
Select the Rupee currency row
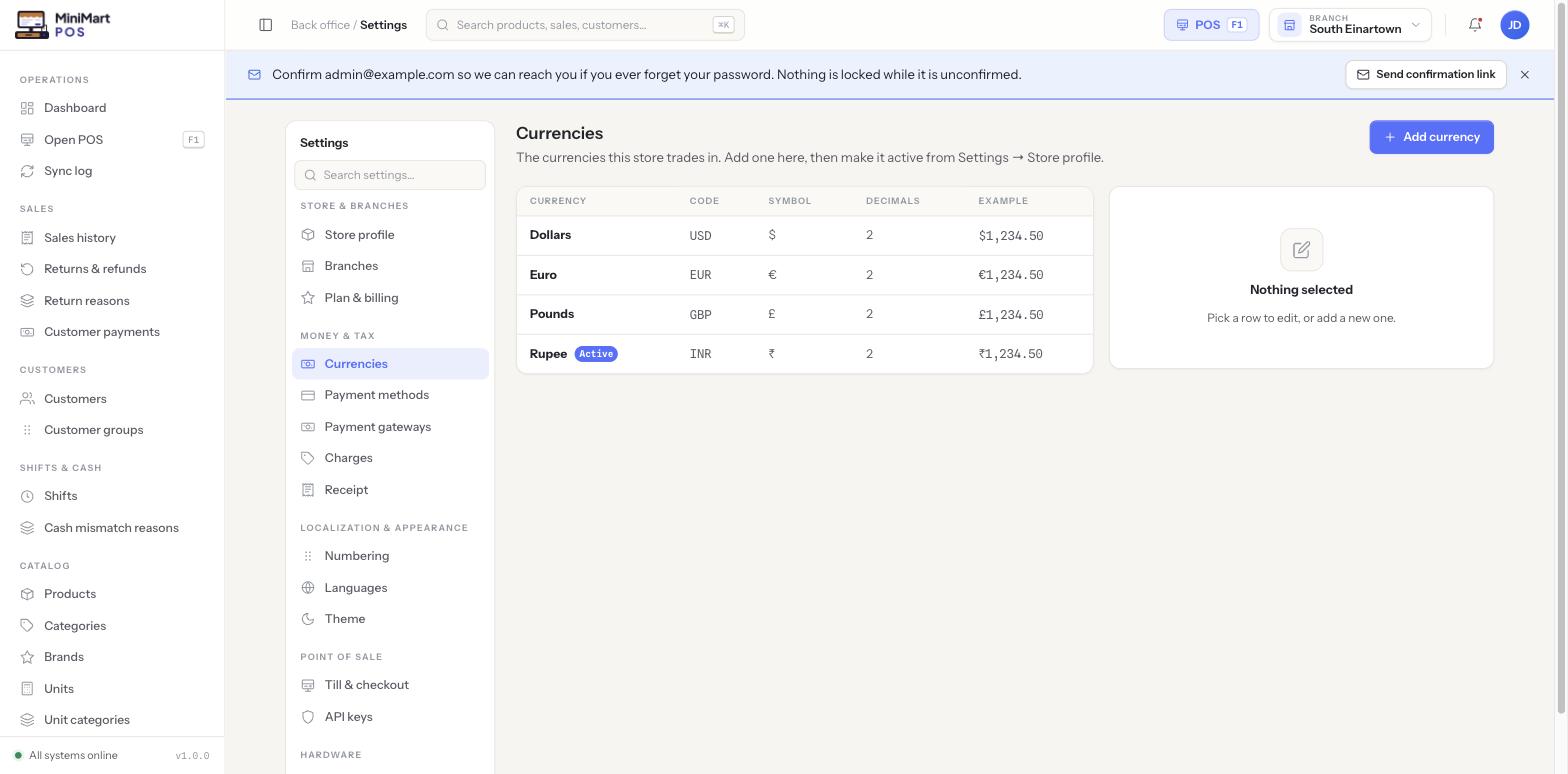click(804, 354)
